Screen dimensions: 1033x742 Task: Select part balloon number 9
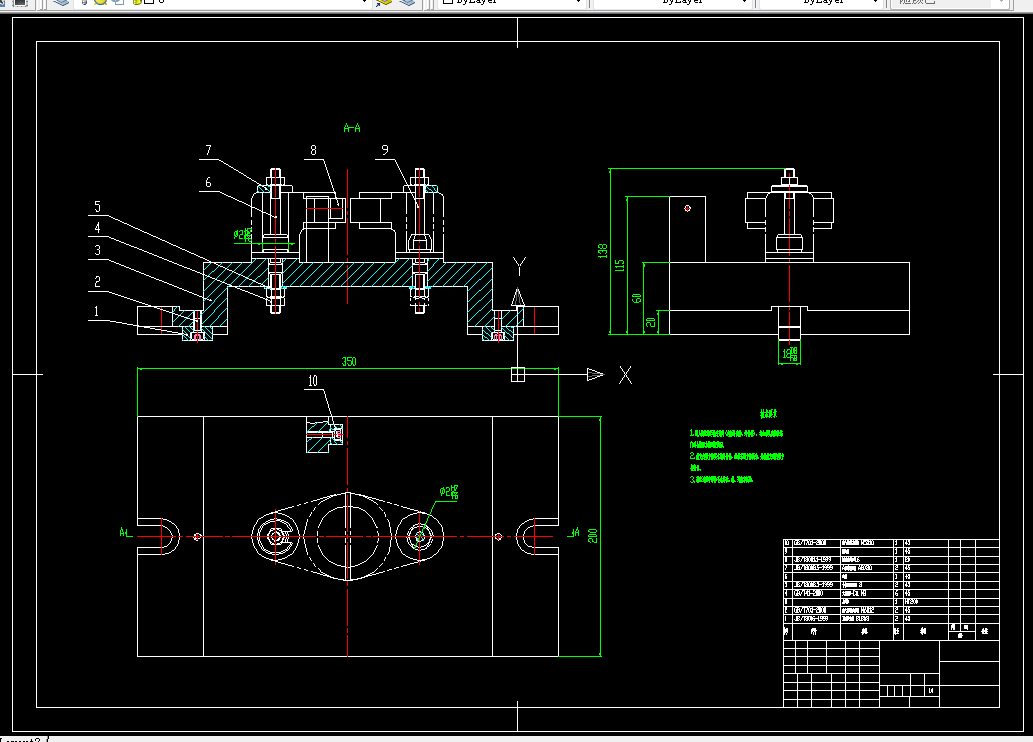pyautogui.click(x=385, y=150)
